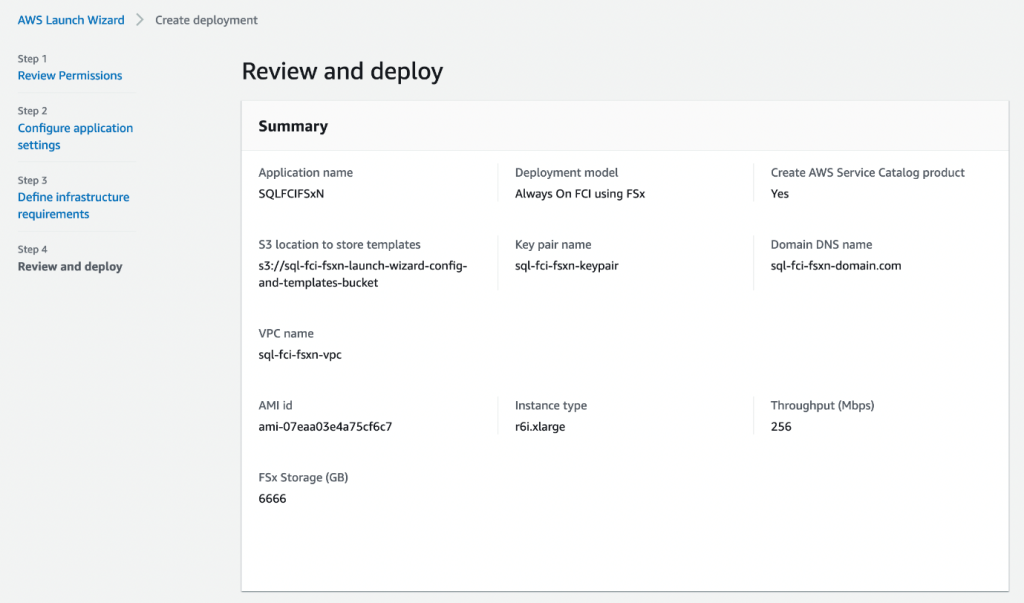Open Configure application settings step
1024x603 pixels.
coord(75,136)
